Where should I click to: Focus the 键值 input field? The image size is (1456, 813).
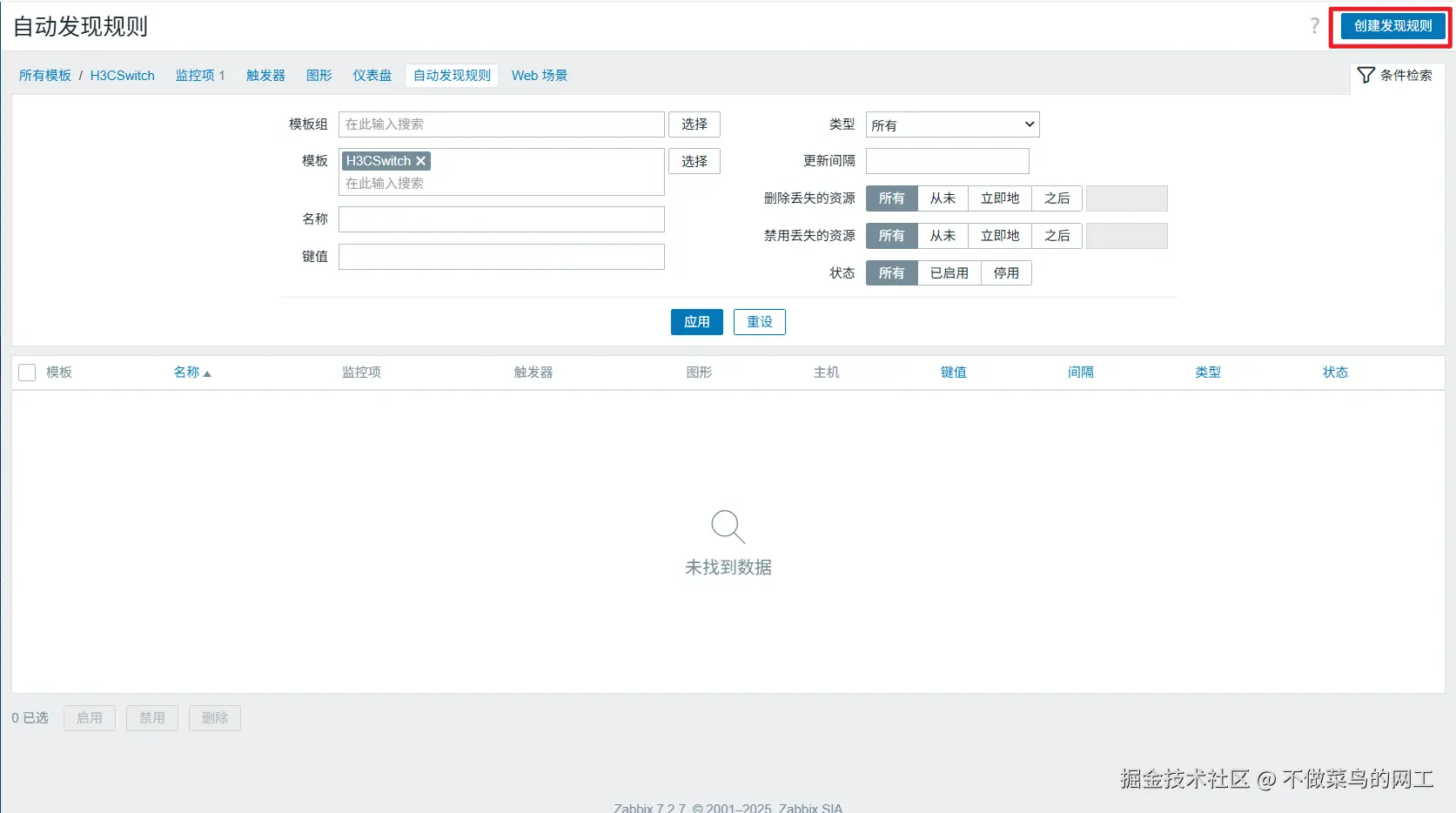pyautogui.click(x=501, y=257)
